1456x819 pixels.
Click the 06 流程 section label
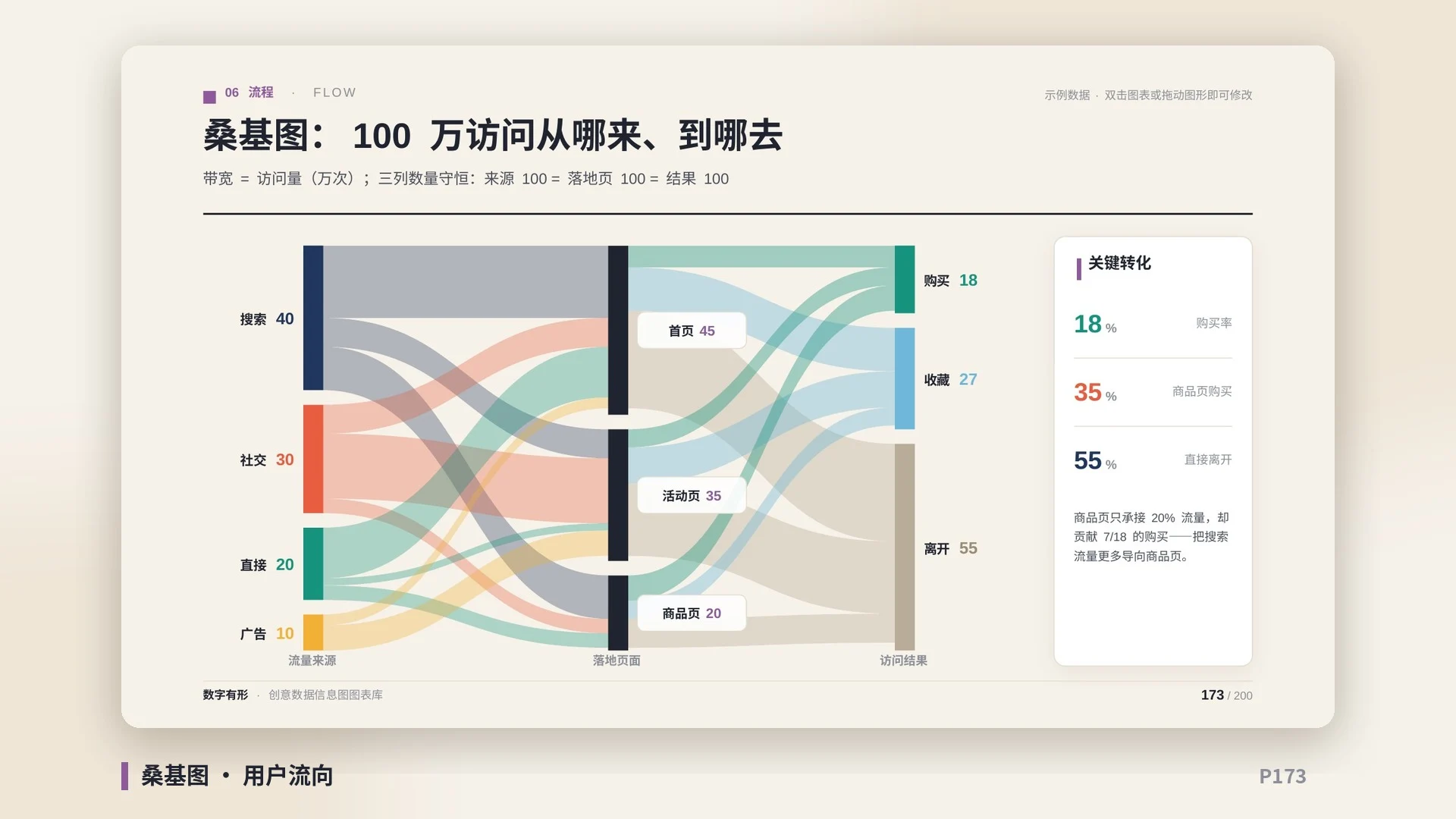coord(249,93)
